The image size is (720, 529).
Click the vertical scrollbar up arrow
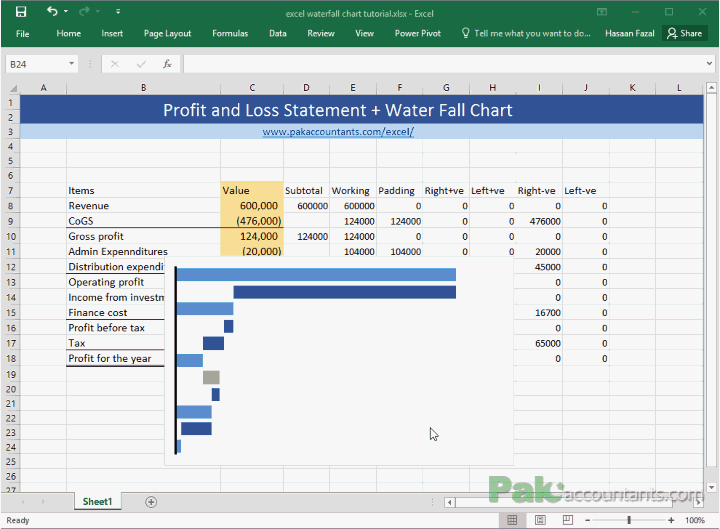tap(711, 87)
